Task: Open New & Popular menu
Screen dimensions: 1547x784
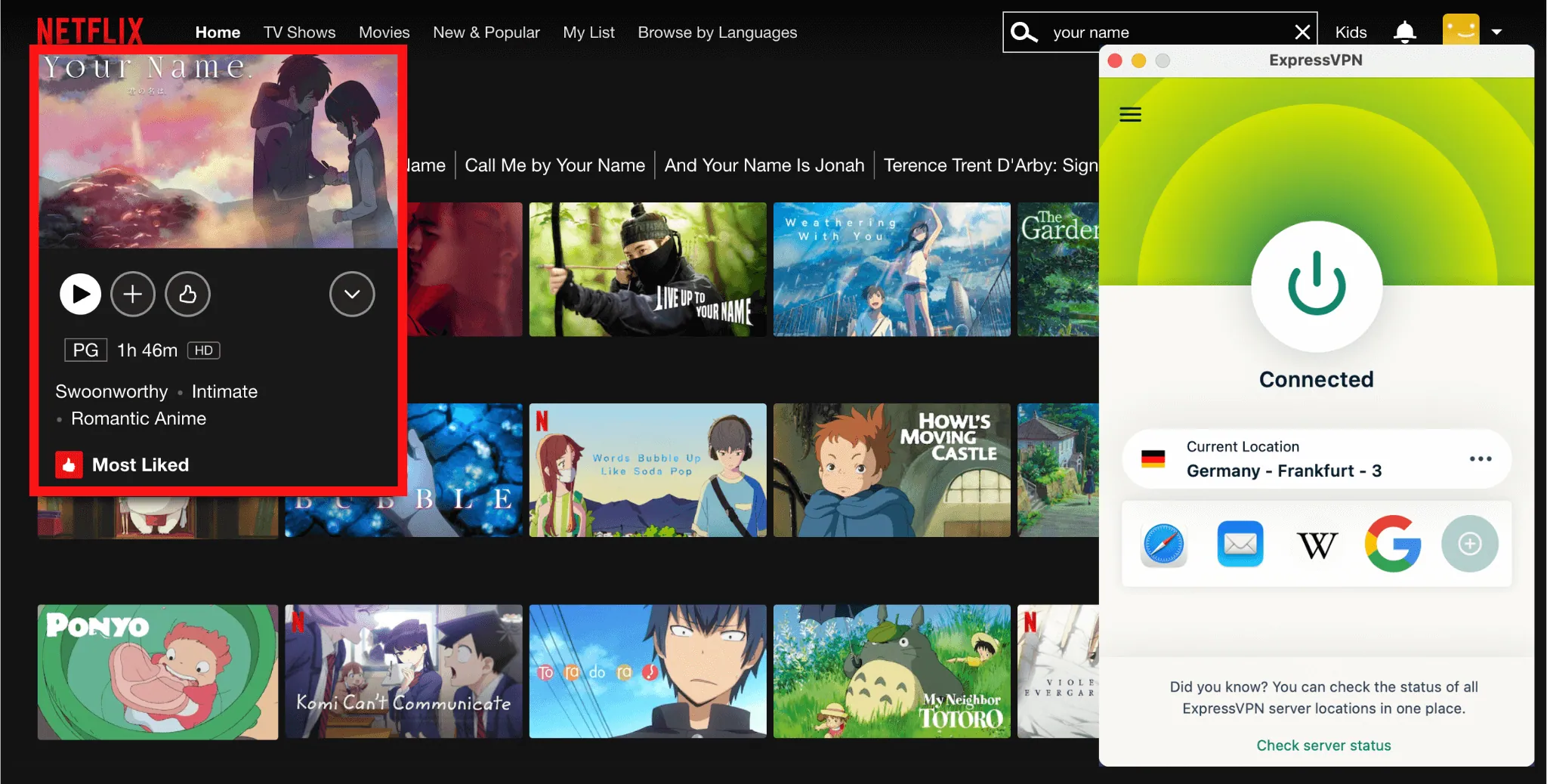Action: pyautogui.click(x=486, y=32)
